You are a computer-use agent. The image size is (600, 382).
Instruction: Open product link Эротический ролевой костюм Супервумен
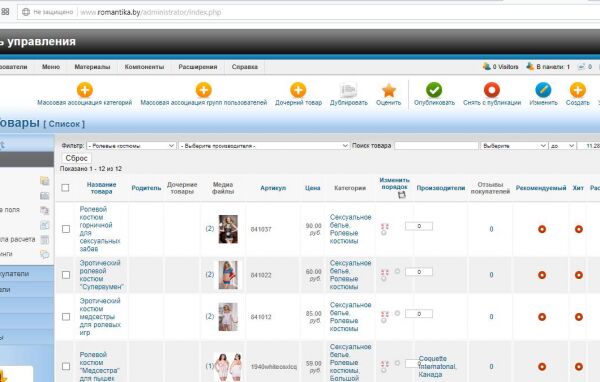pos(101,275)
